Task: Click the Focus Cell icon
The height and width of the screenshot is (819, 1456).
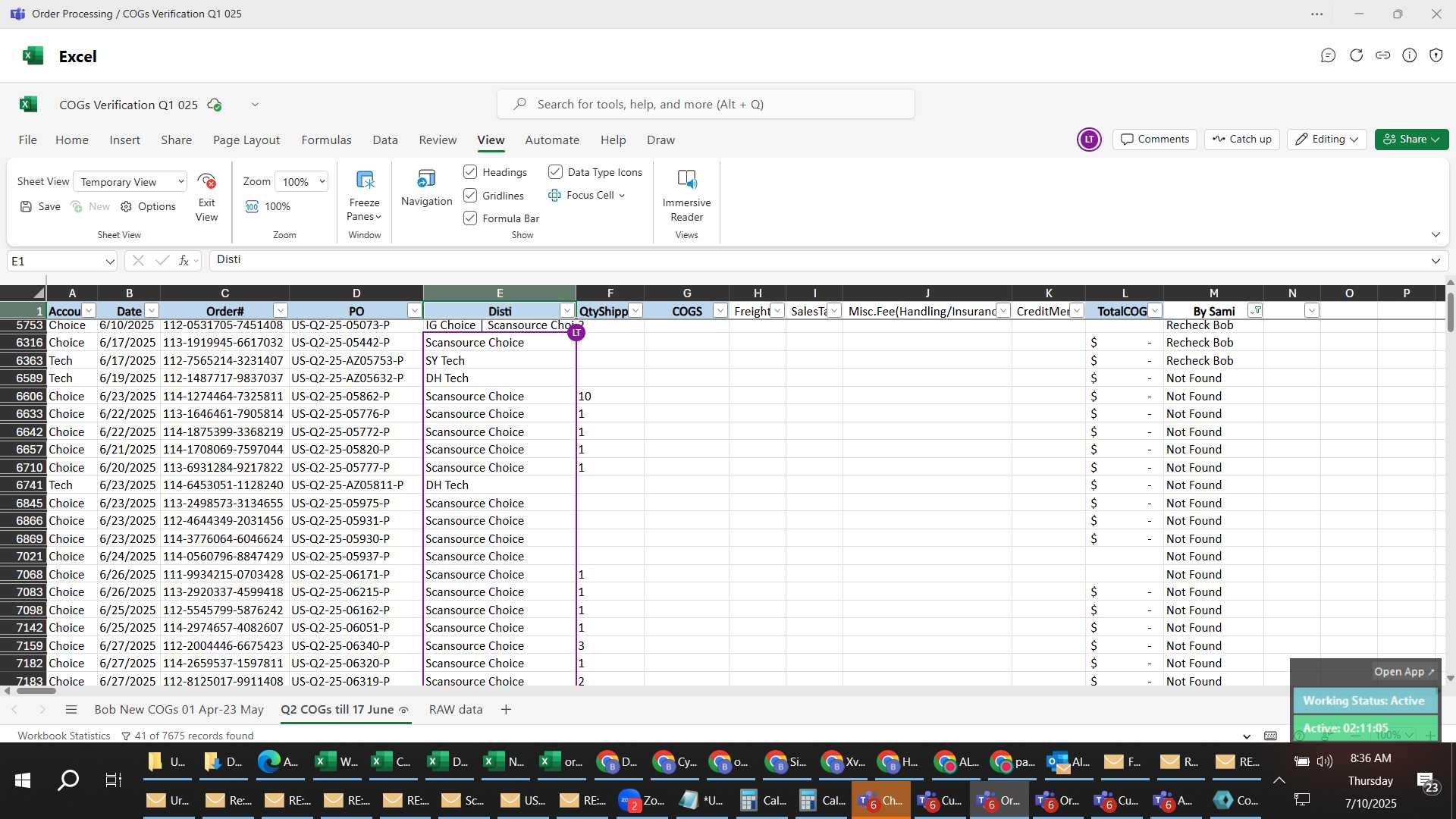Action: pos(554,195)
